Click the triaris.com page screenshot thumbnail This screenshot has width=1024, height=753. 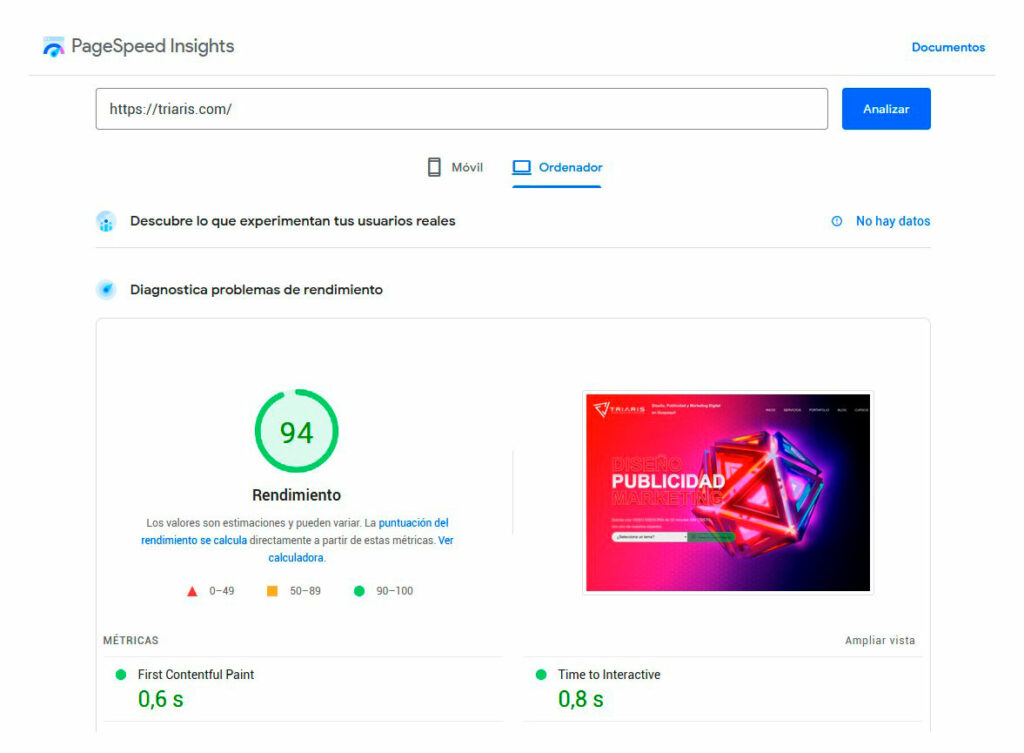point(728,492)
